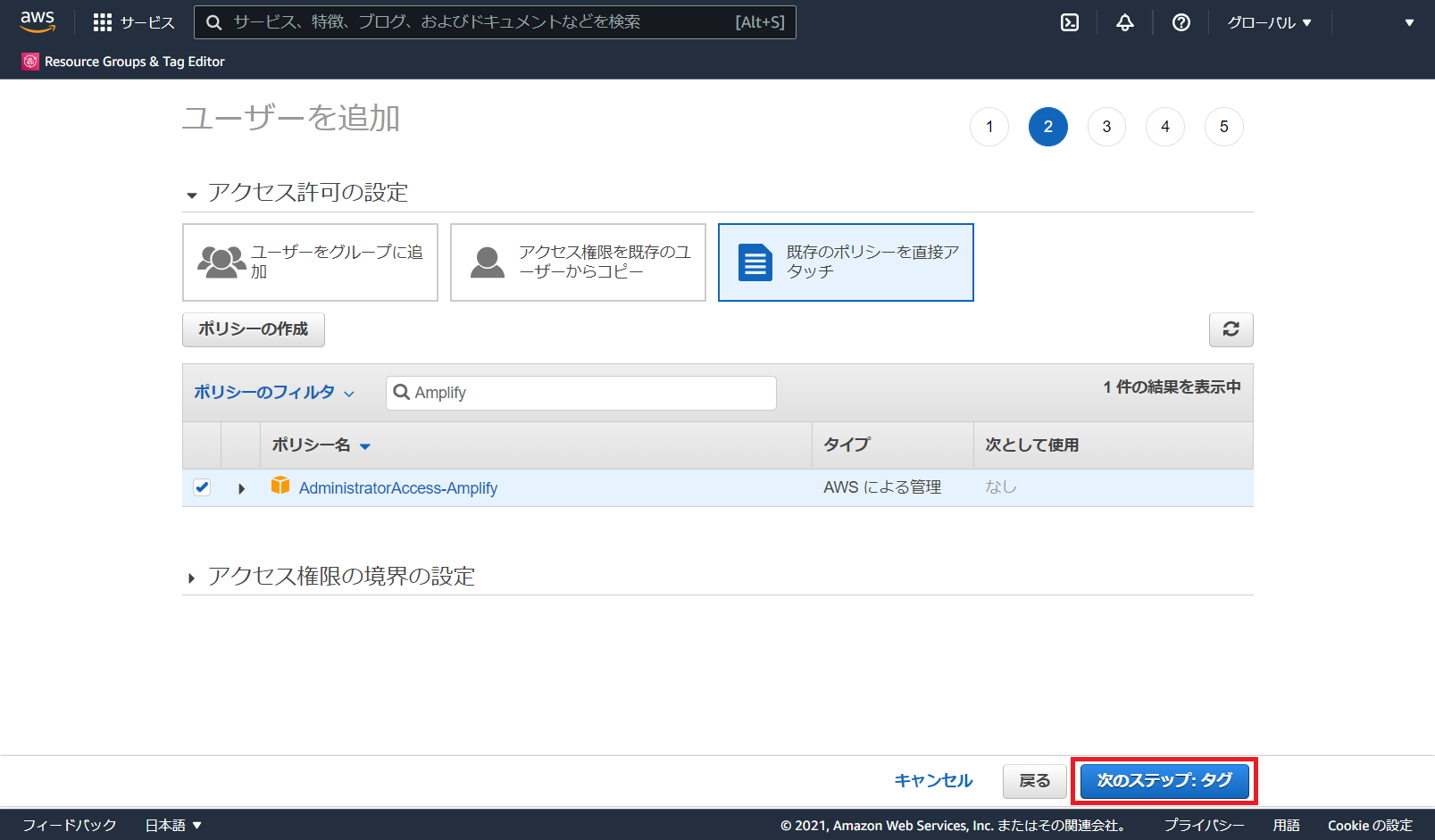Click the AWS logo home icon
The image size is (1435, 840).
(x=38, y=21)
